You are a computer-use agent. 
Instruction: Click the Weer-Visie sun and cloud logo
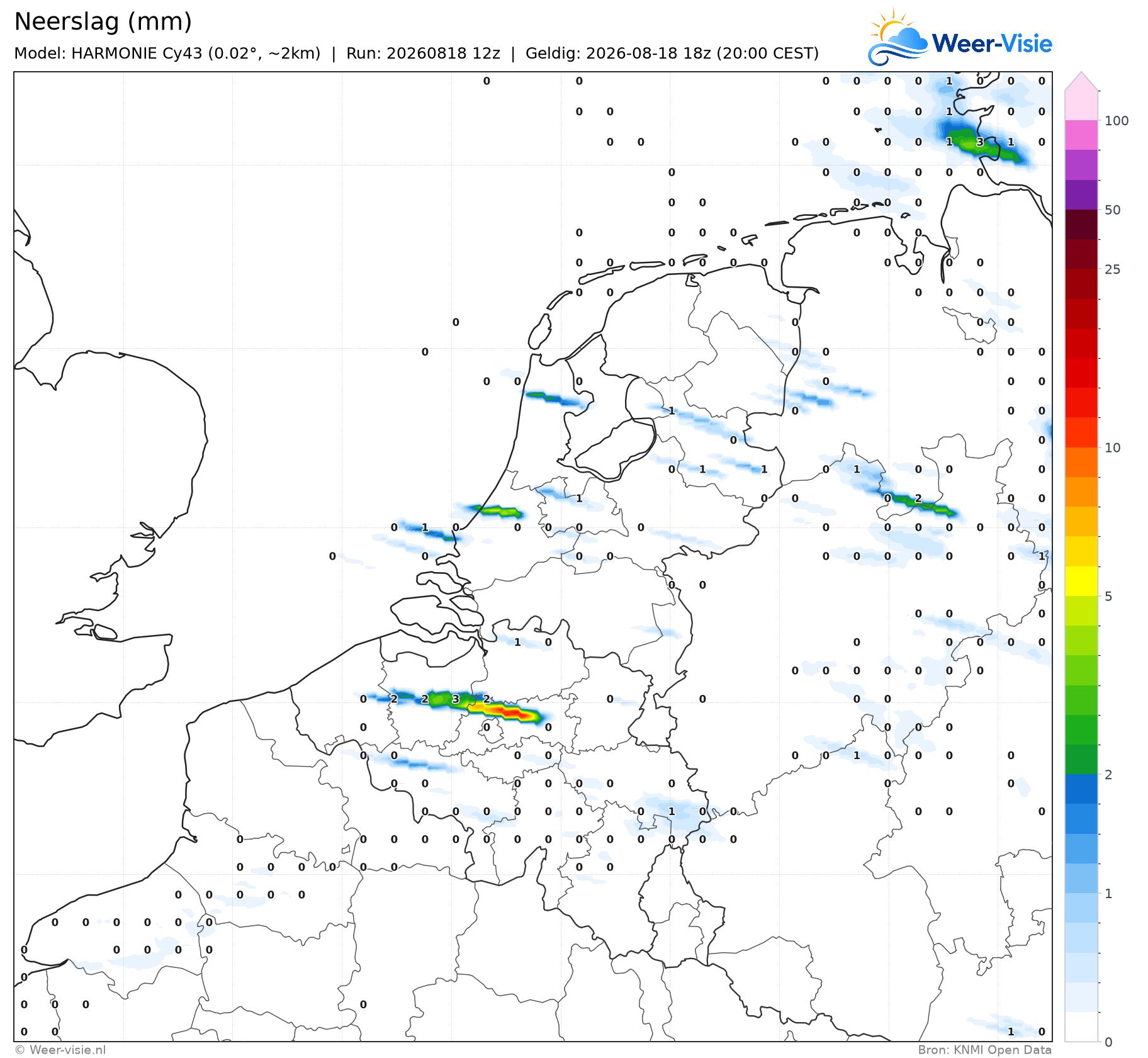[898, 38]
